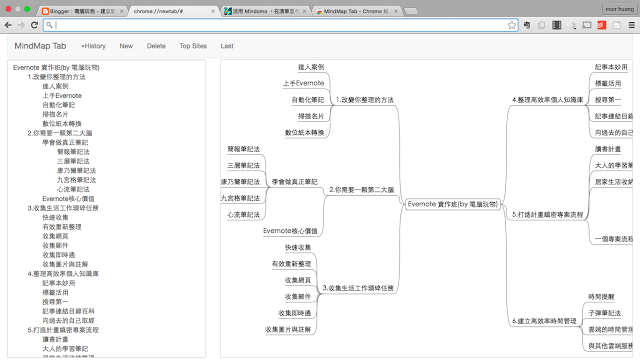This screenshot has width=640, height=360.
Task: Click mind map node '心流筆記法'
Action: tap(244, 215)
